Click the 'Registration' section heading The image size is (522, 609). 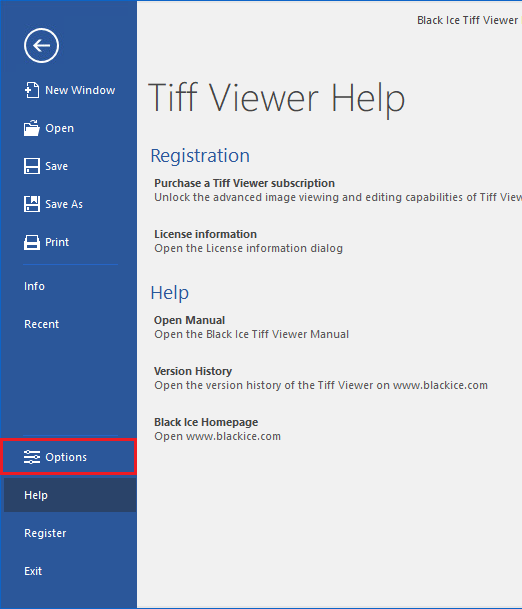click(200, 156)
